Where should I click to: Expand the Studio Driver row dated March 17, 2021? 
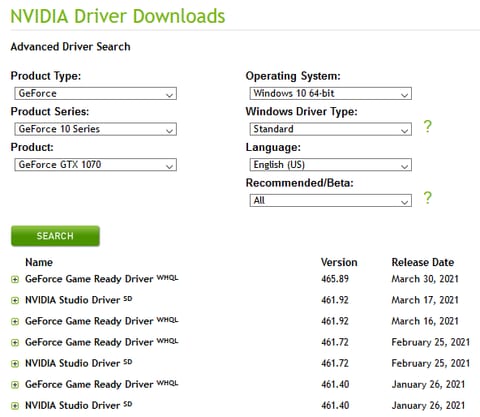[x=15, y=300]
